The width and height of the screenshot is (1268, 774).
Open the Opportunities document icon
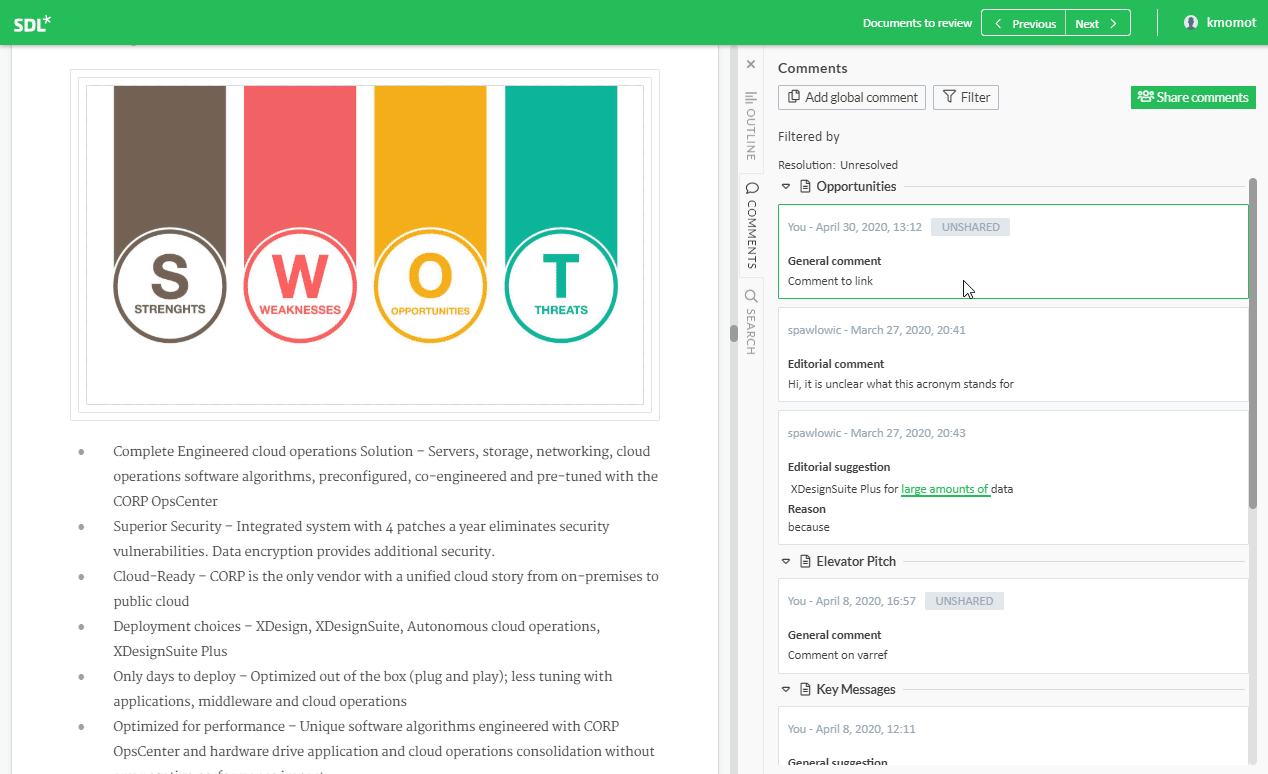[x=805, y=186]
